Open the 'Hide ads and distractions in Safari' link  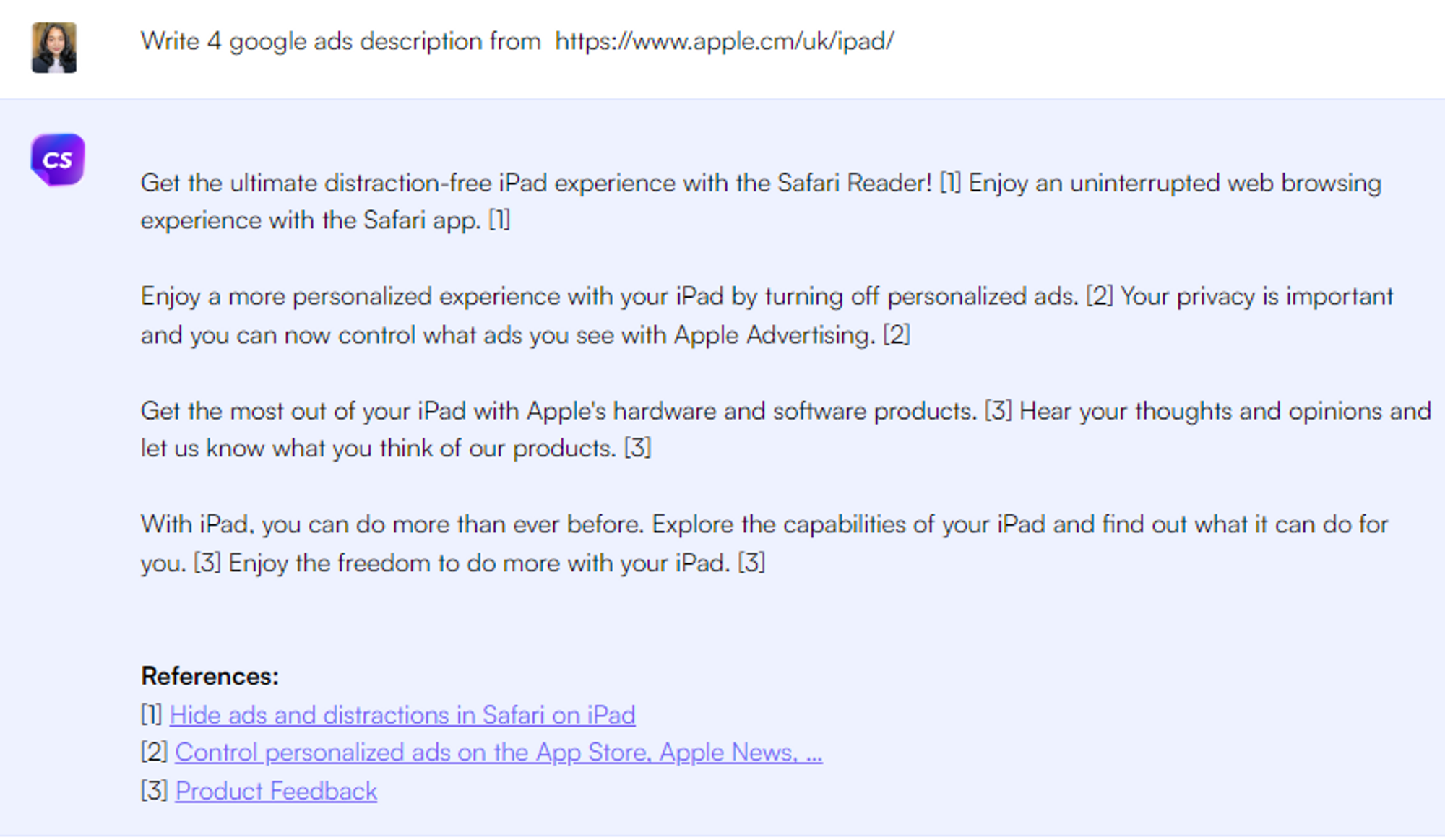402,715
